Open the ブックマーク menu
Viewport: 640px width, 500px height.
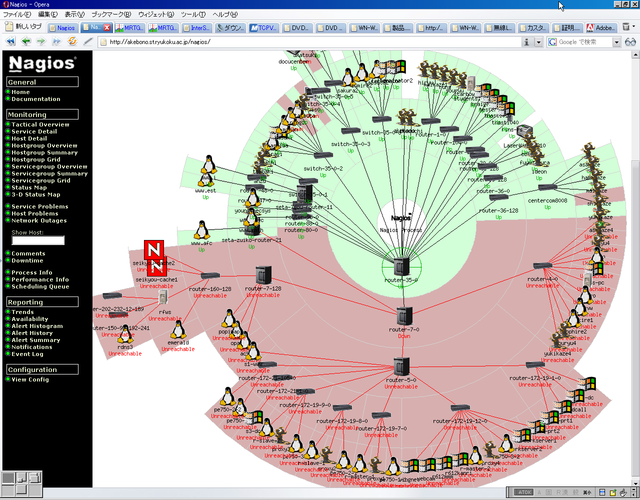coord(111,14)
